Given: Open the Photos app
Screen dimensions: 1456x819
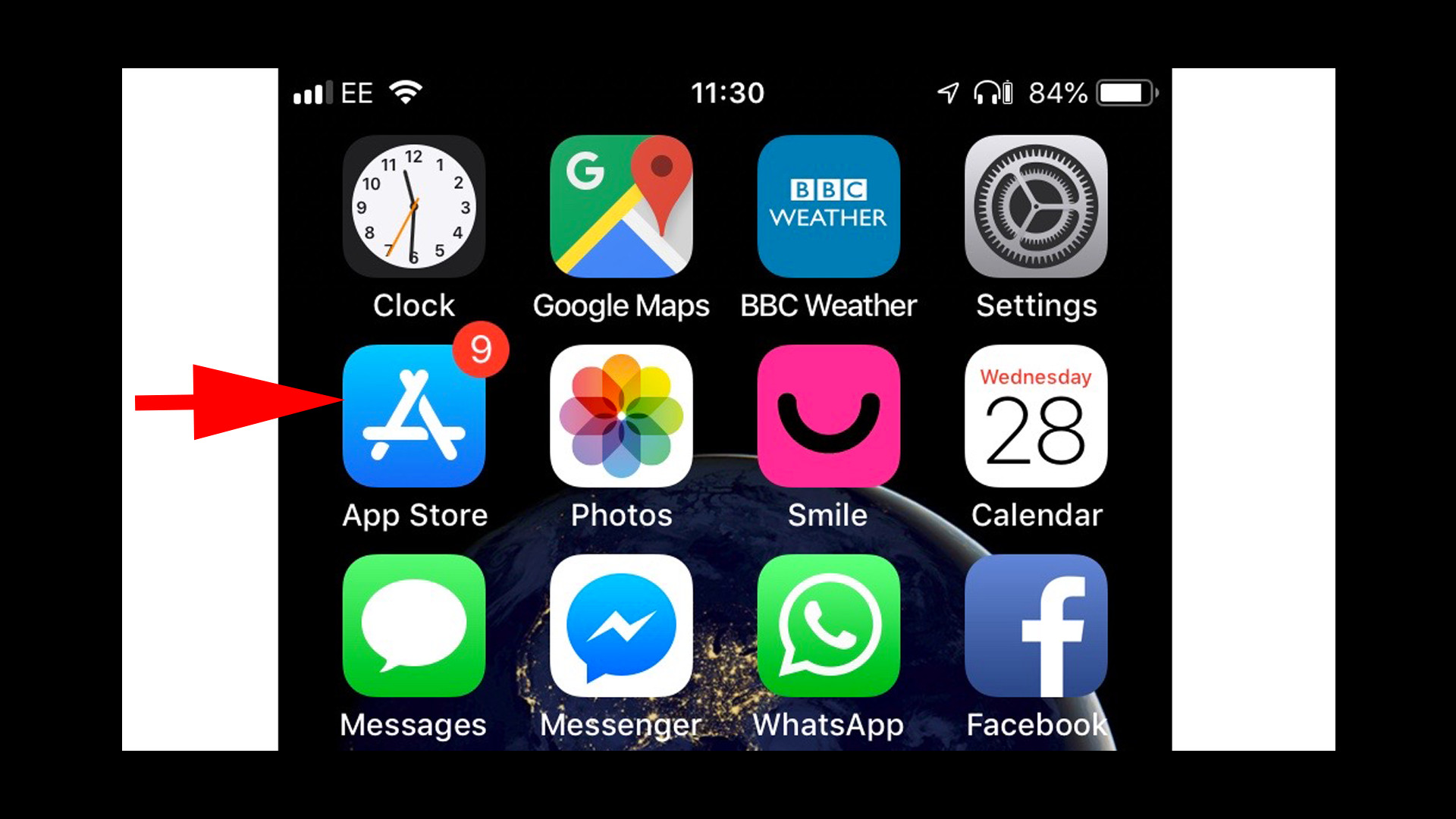Looking at the screenshot, I should pos(621,416).
